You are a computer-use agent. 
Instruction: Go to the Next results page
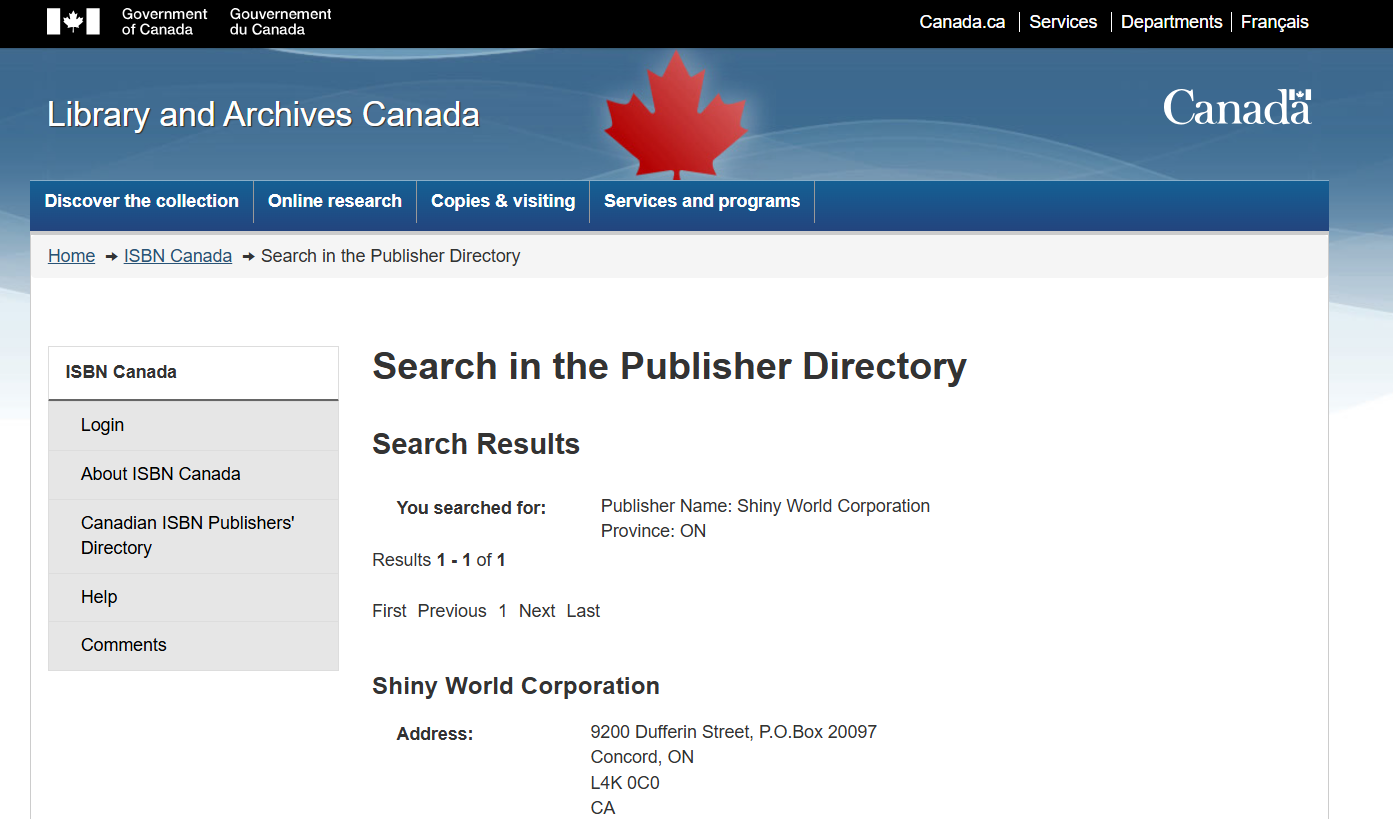coord(537,610)
